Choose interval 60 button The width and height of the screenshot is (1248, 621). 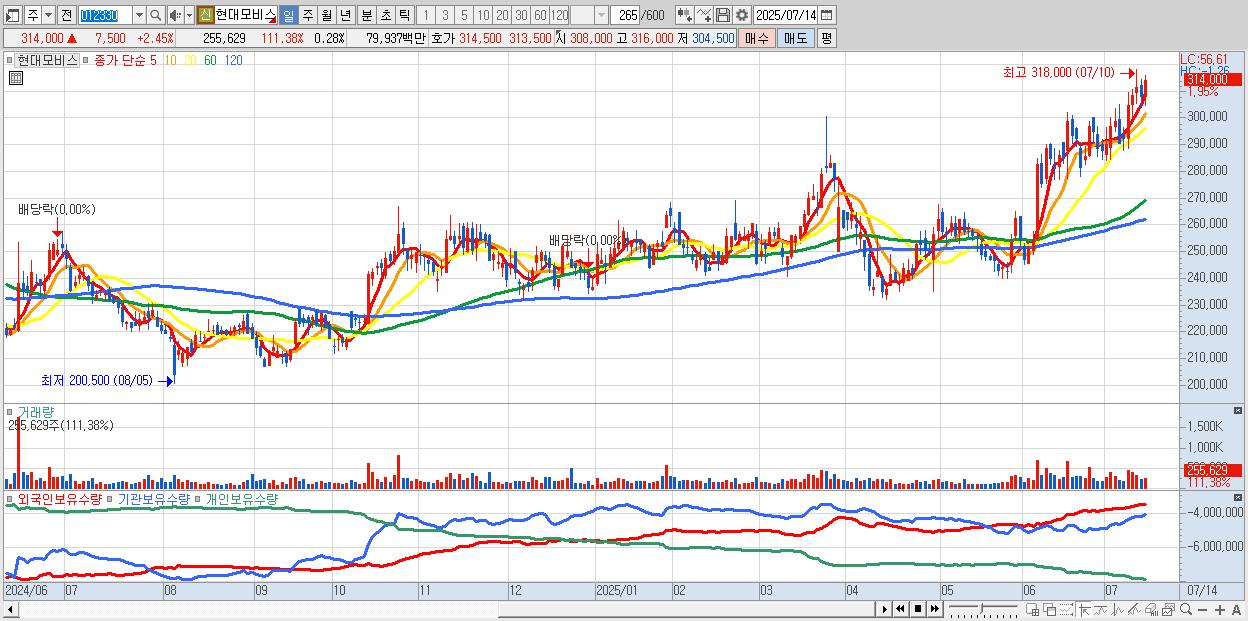(x=540, y=15)
